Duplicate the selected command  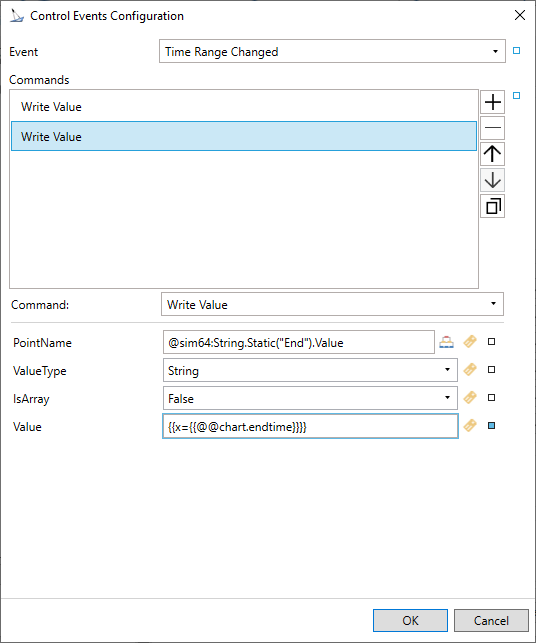[493, 206]
